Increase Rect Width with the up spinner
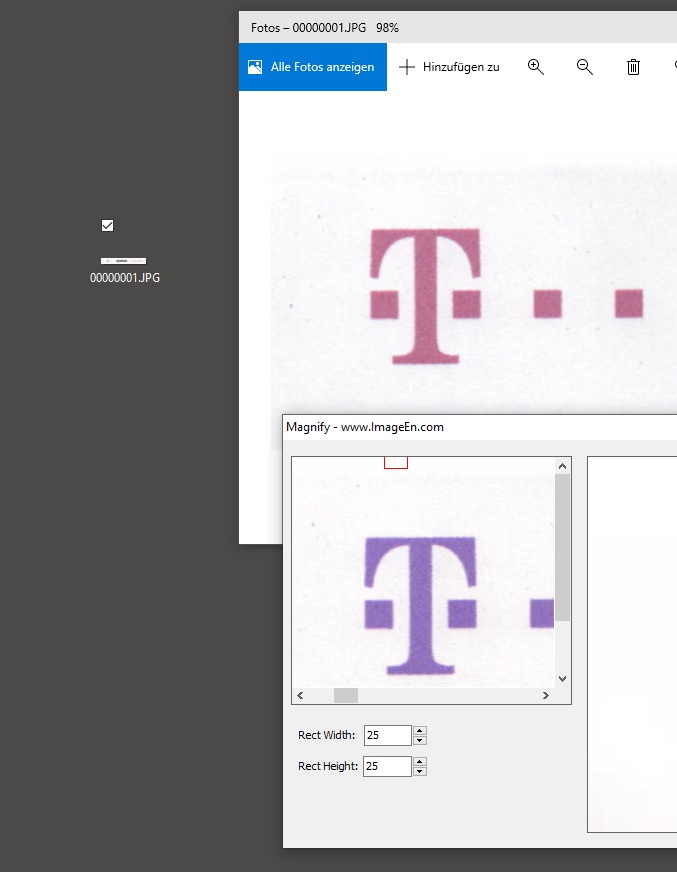The image size is (677, 872). pos(420,731)
